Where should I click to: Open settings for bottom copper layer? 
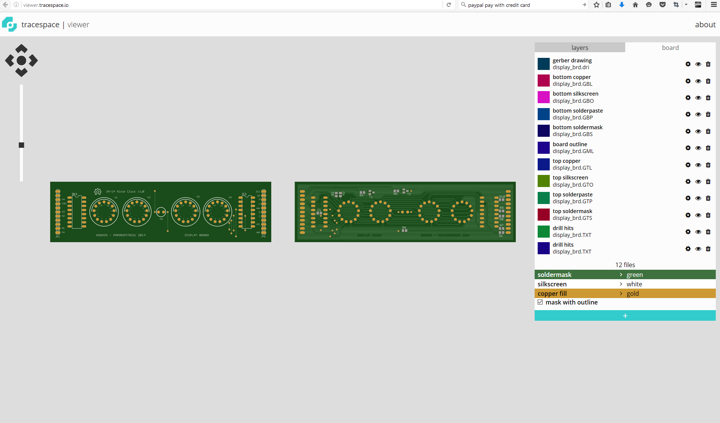pos(688,81)
